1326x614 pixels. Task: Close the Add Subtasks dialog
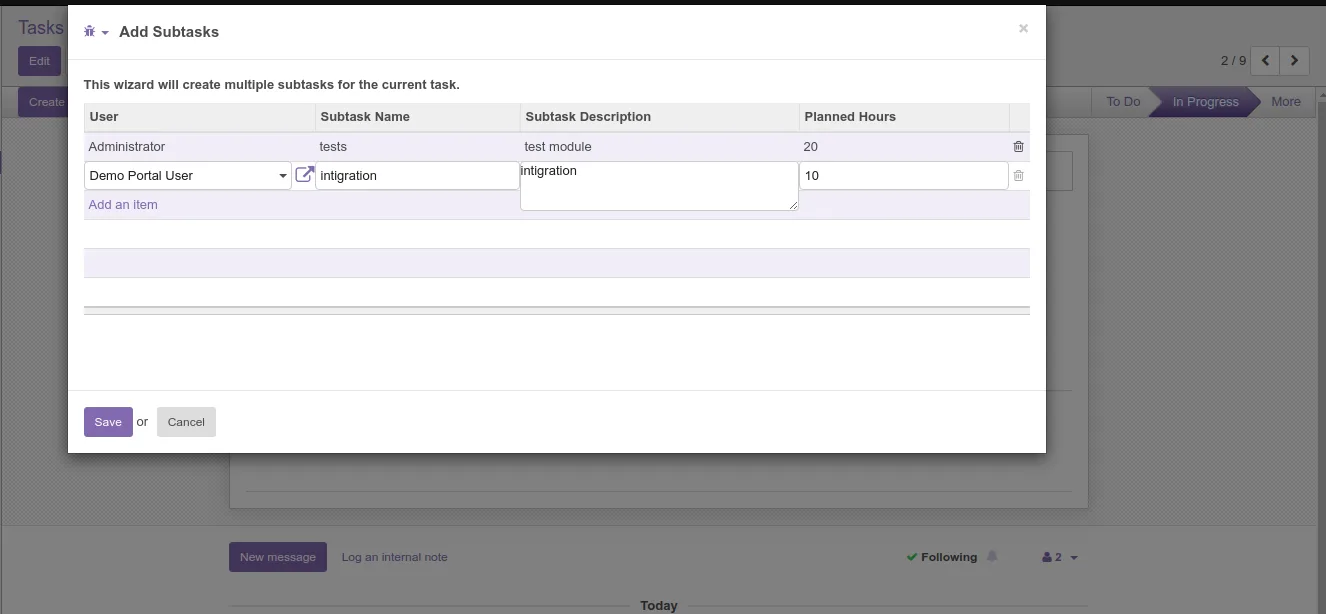1023,28
